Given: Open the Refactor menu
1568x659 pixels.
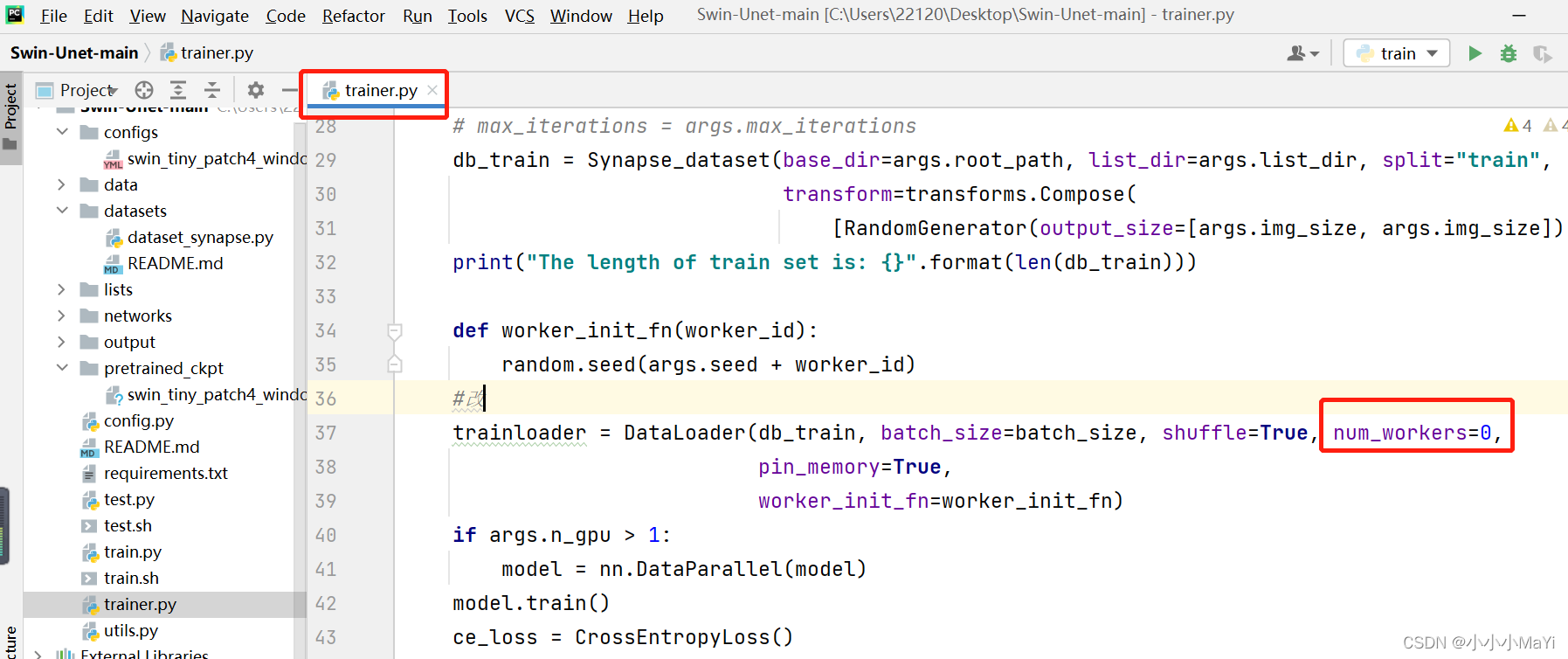Looking at the screenshot, I should 353,16.
